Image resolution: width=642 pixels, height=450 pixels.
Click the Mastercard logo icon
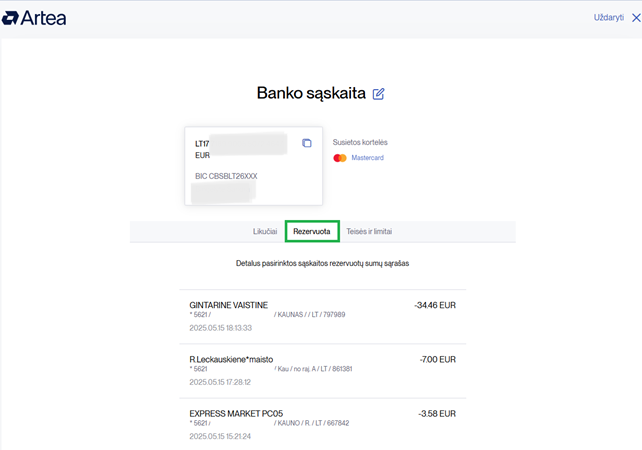coord(340,158)
